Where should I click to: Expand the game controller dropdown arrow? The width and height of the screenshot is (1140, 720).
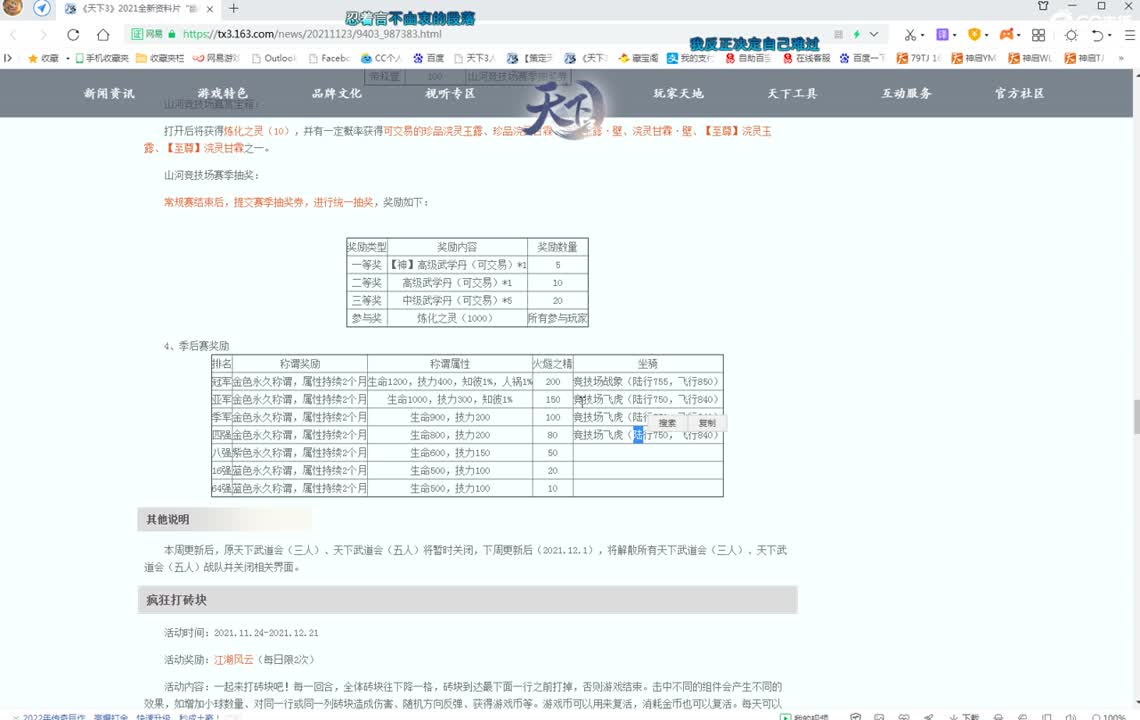click(x=1019, y=35)
